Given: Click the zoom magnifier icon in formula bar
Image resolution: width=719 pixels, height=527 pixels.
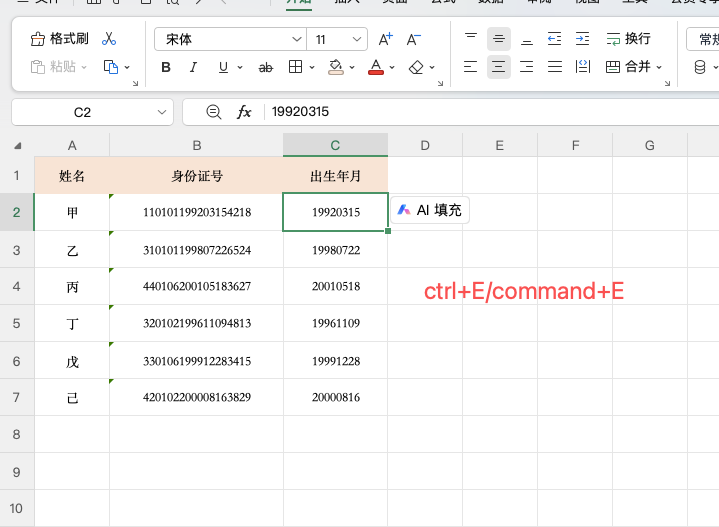Looking at the screenshot, I should point(214,112).
